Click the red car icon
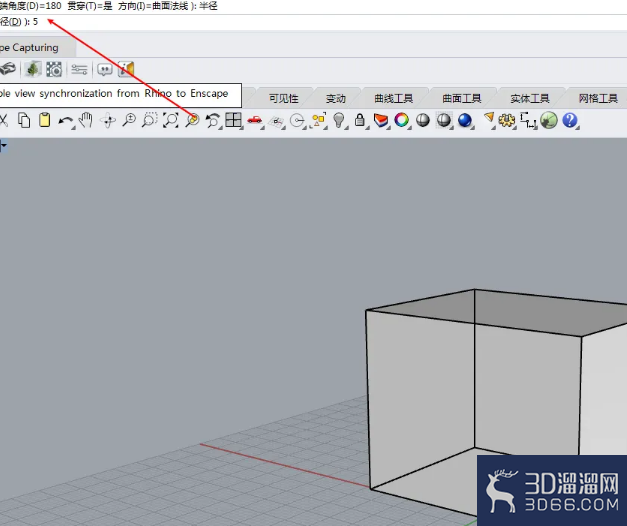 point(255,120)
